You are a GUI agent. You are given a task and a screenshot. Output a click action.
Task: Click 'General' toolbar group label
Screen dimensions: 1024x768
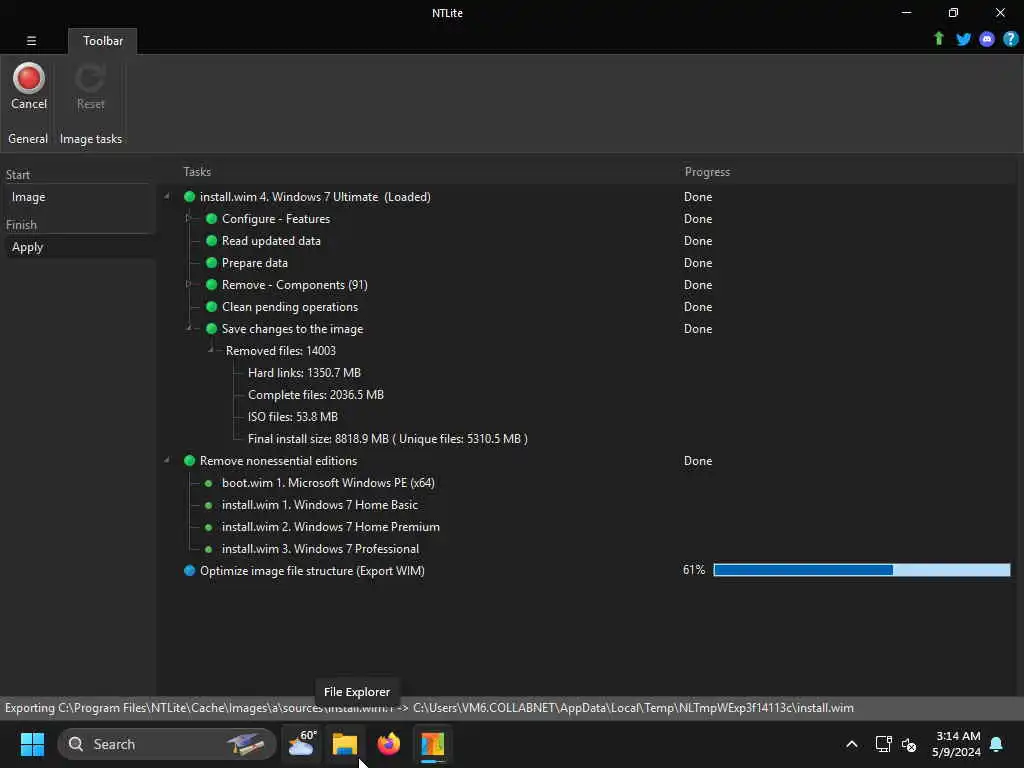point(28,139)
